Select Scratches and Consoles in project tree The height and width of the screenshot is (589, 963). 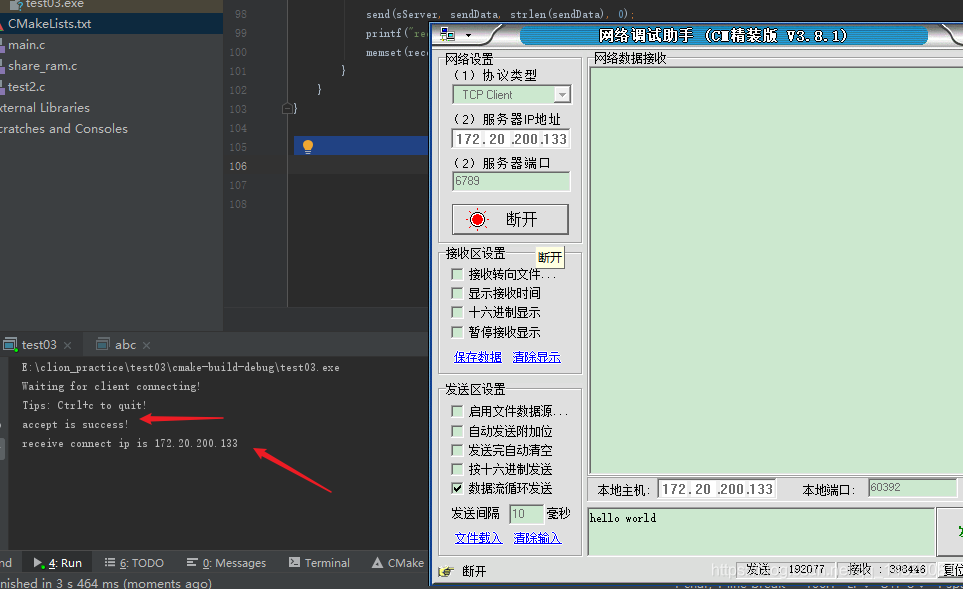point(64,128)
